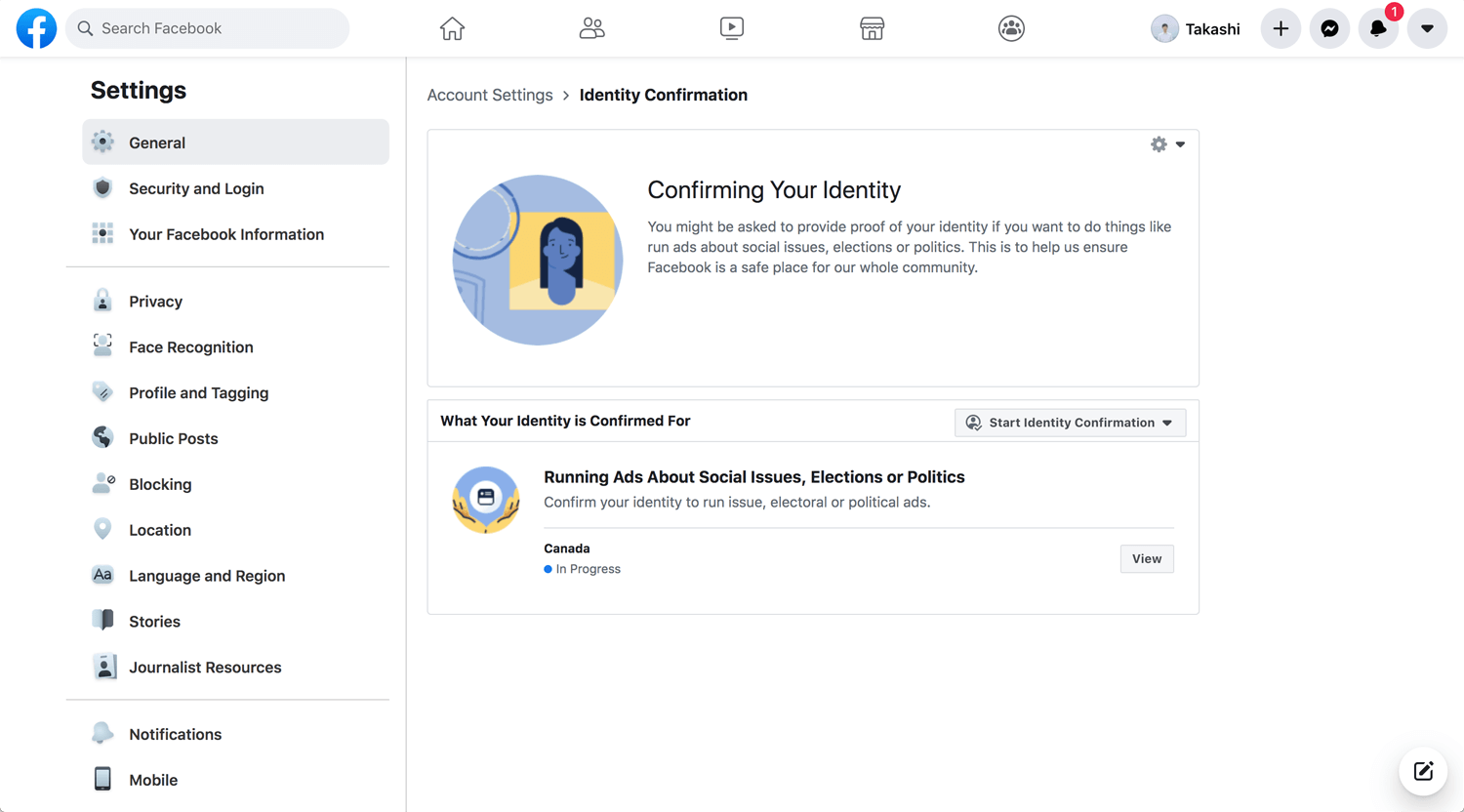1464x812 pixels.
Task: Select General in settings sidebar
Action: [x=236, y=142]
